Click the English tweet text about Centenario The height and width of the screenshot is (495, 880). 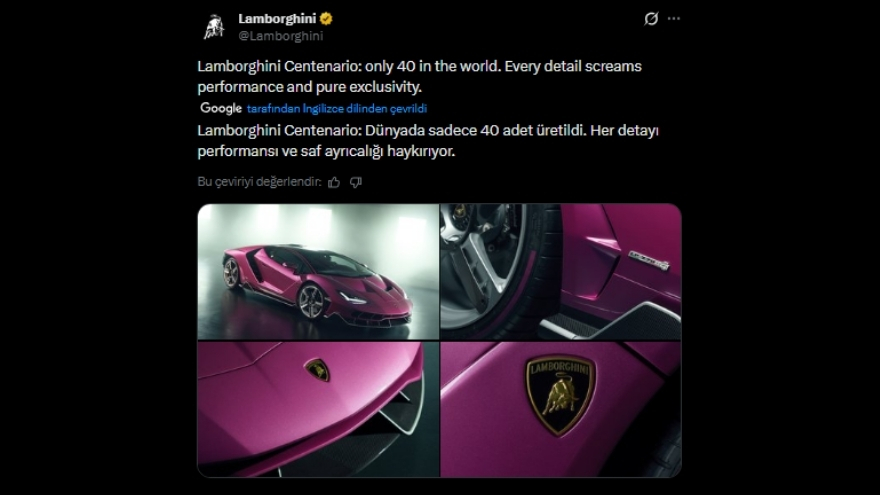click(419, 76)
